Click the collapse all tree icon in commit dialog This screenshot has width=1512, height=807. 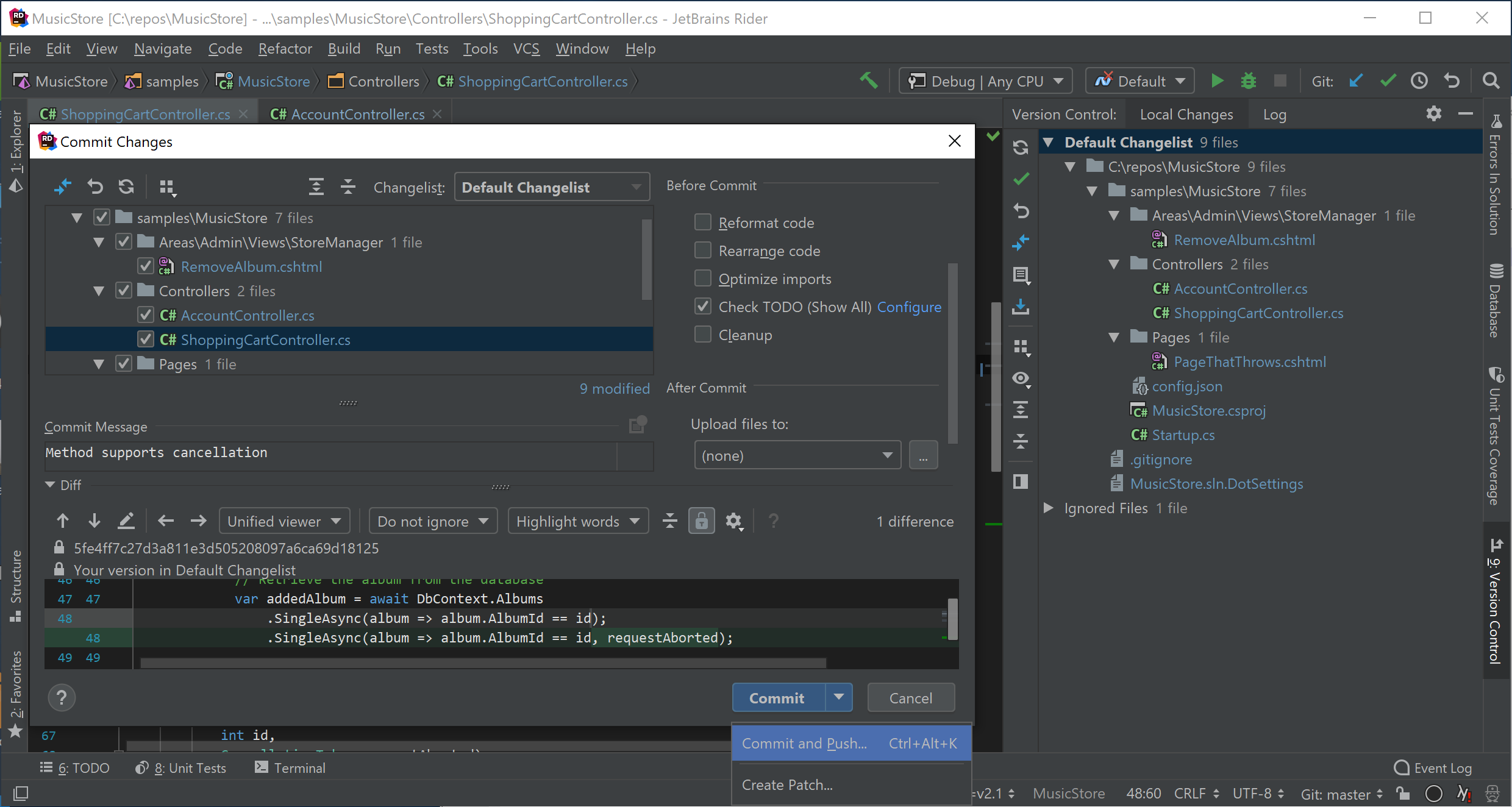click(347, 187)
